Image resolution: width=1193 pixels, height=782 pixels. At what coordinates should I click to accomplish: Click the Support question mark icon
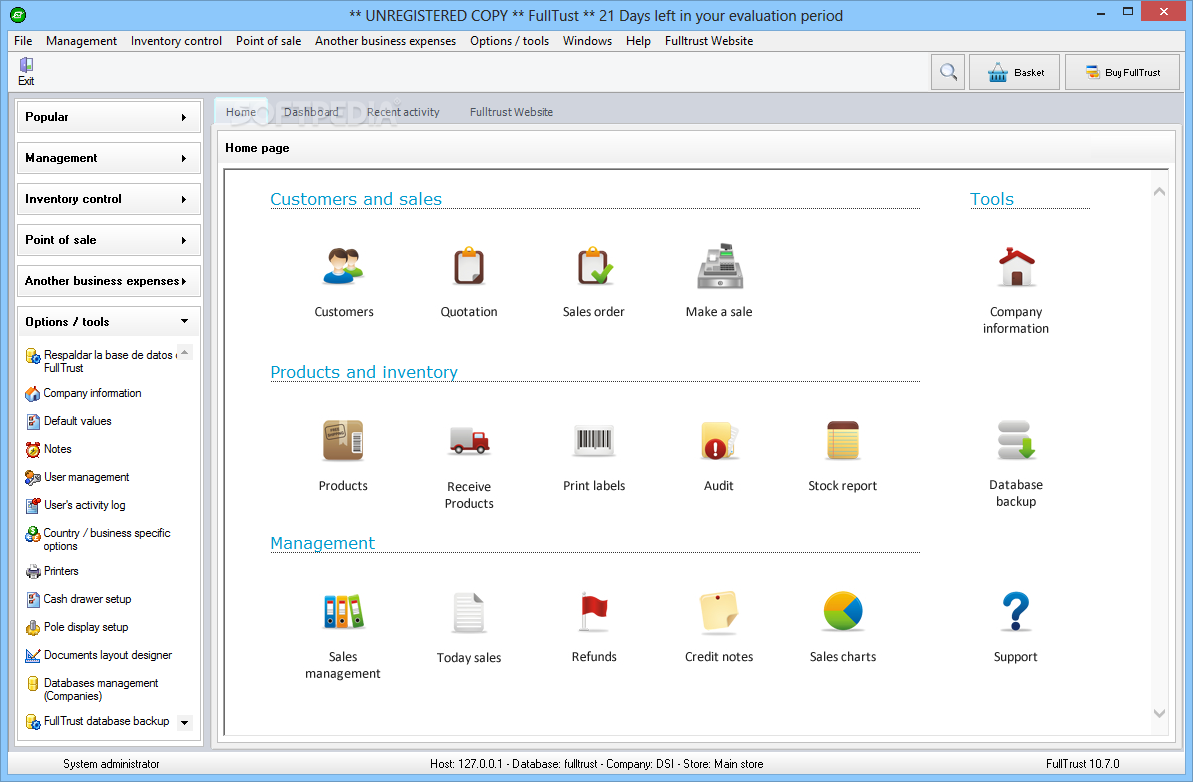(1016, 612)
